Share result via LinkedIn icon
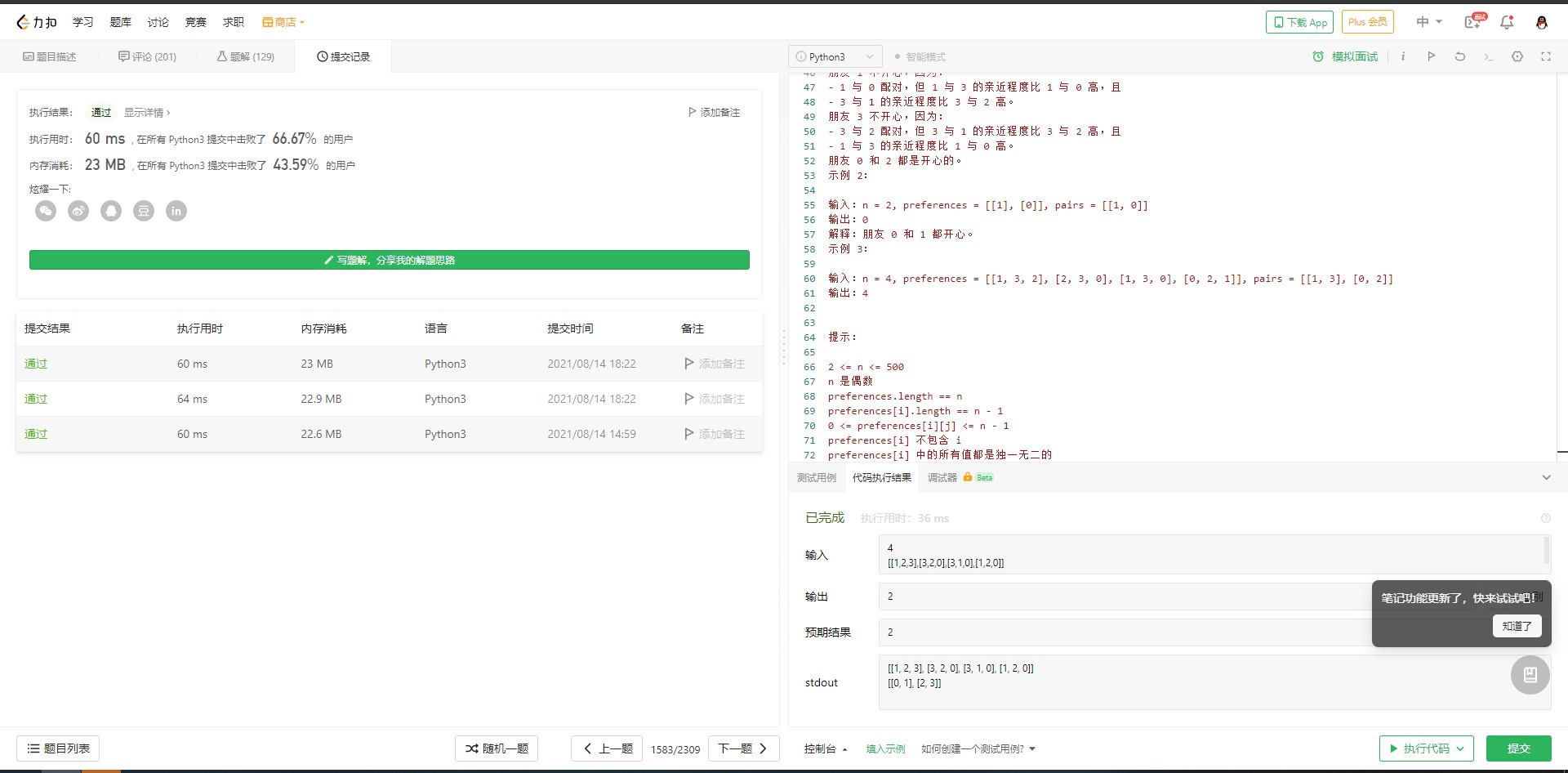This screenshot has height=773, width=1568. (x=176, y=211)
